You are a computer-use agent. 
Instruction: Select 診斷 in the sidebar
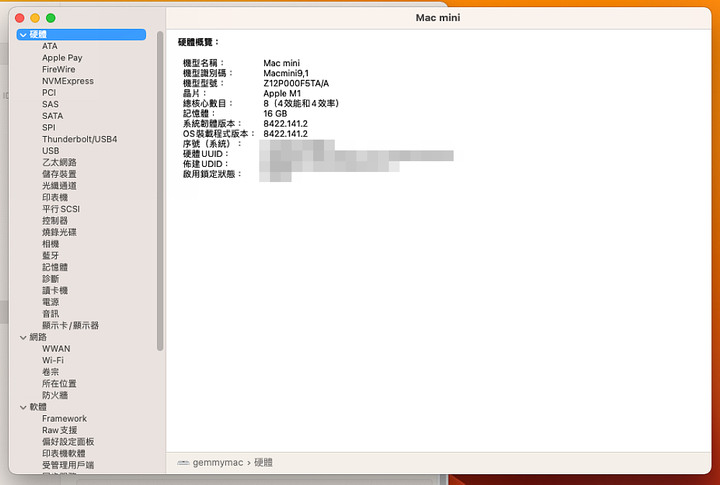pos(51,279)
